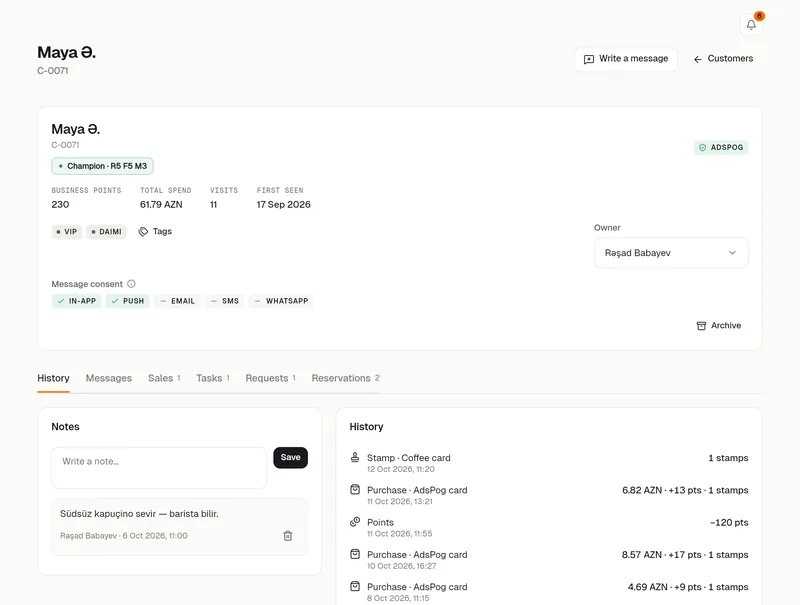Delete the Südsüz kapuçino note via trash icon

pos(288,536)
